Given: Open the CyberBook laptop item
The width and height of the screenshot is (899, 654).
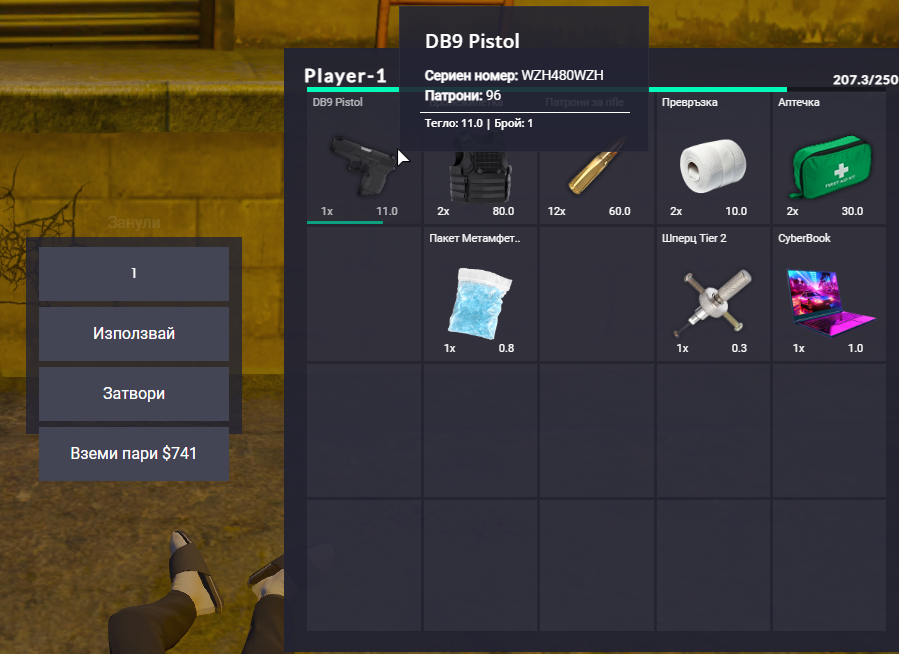Looking at the screenshot, I should click(831, 303).
